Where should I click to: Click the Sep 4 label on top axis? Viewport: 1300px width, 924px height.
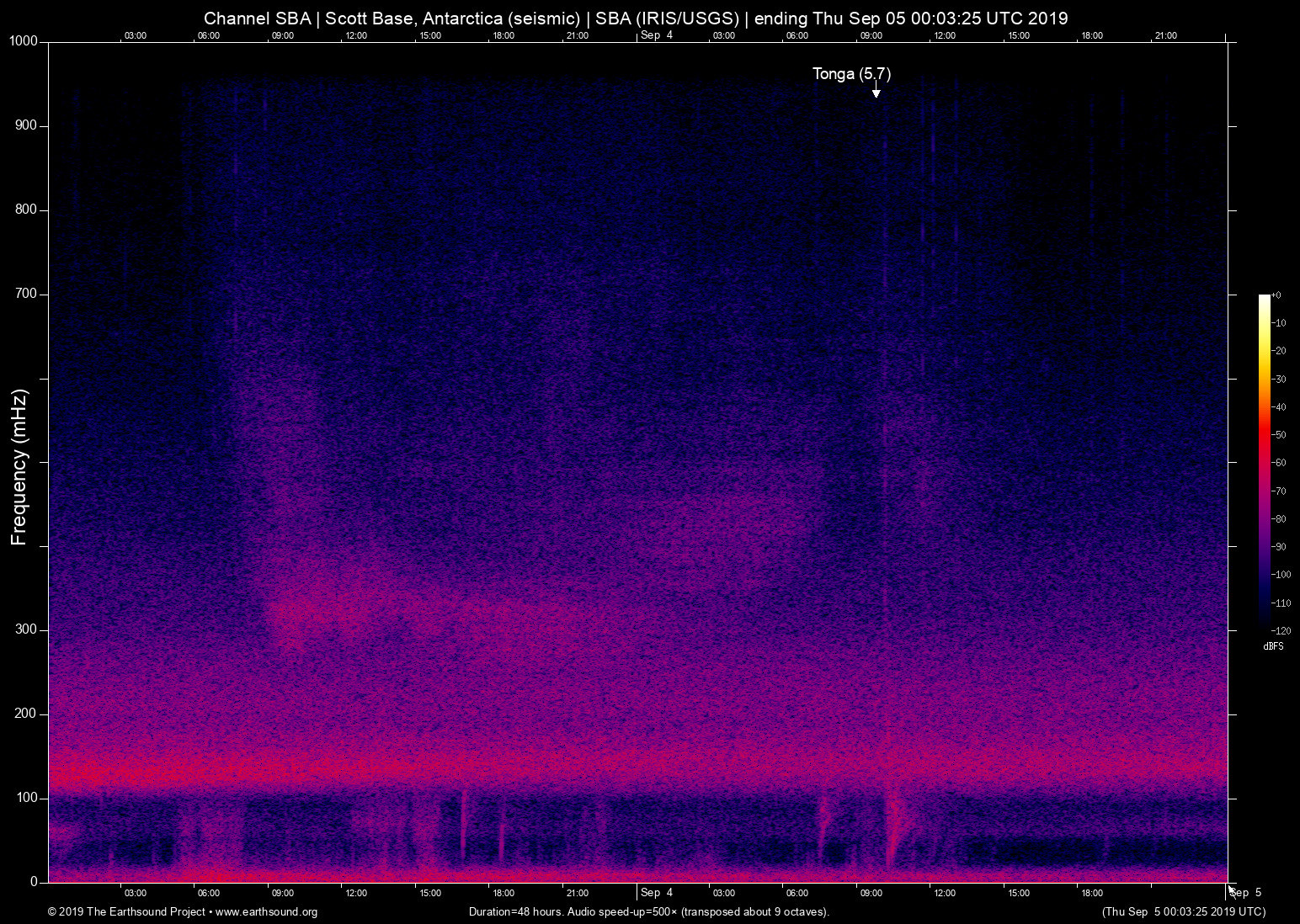coord(657,35)
